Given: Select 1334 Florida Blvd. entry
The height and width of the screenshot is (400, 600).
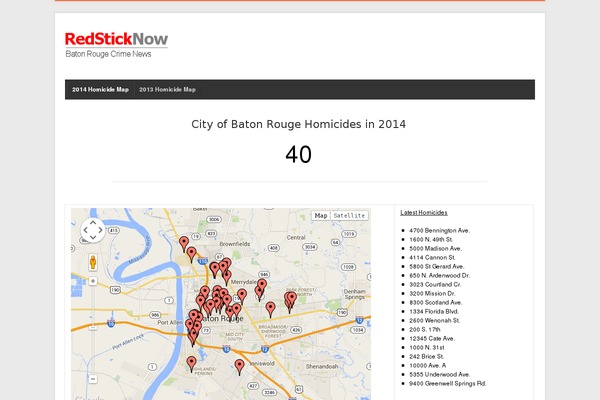Looking at the screenshot, I should [x=434, y=312].
